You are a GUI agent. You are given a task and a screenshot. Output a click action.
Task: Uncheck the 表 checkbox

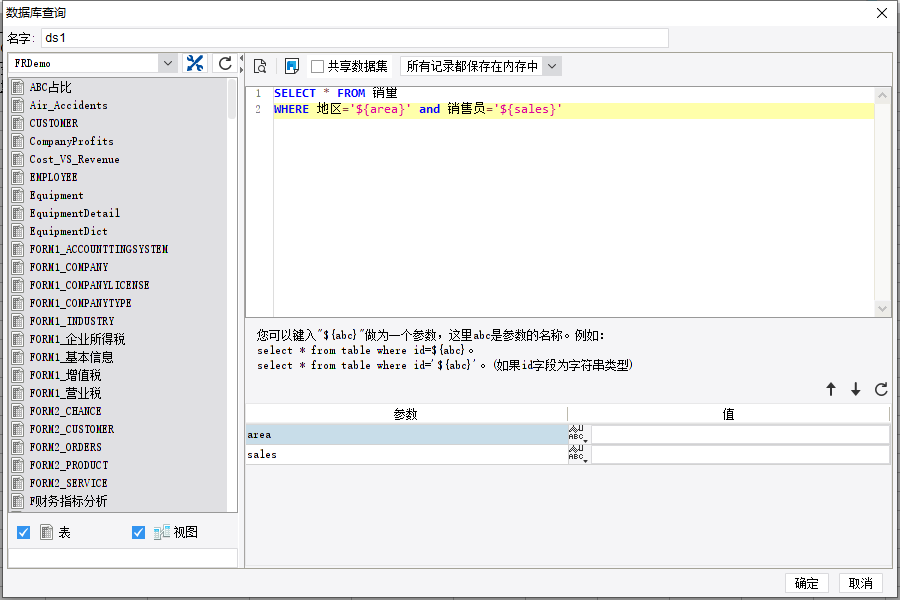pyautogui.click(x=24, y=533)
